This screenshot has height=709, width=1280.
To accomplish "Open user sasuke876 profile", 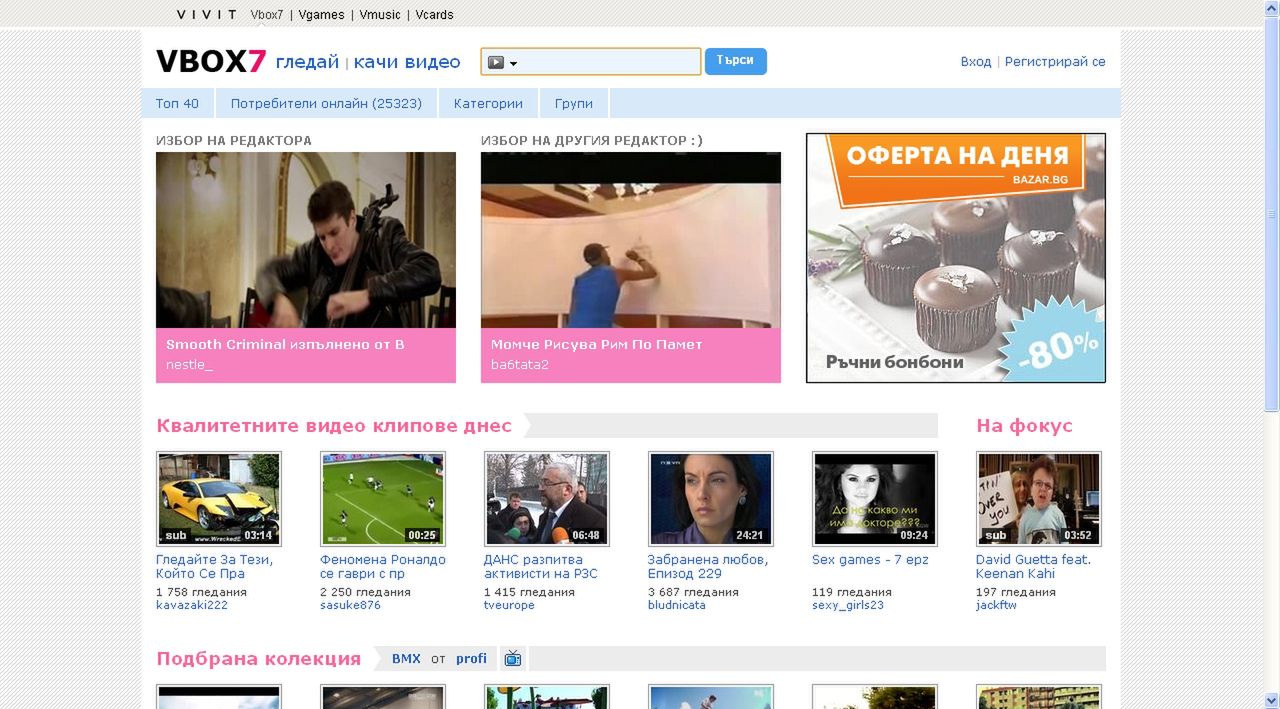I will click(x=350, y=605).
